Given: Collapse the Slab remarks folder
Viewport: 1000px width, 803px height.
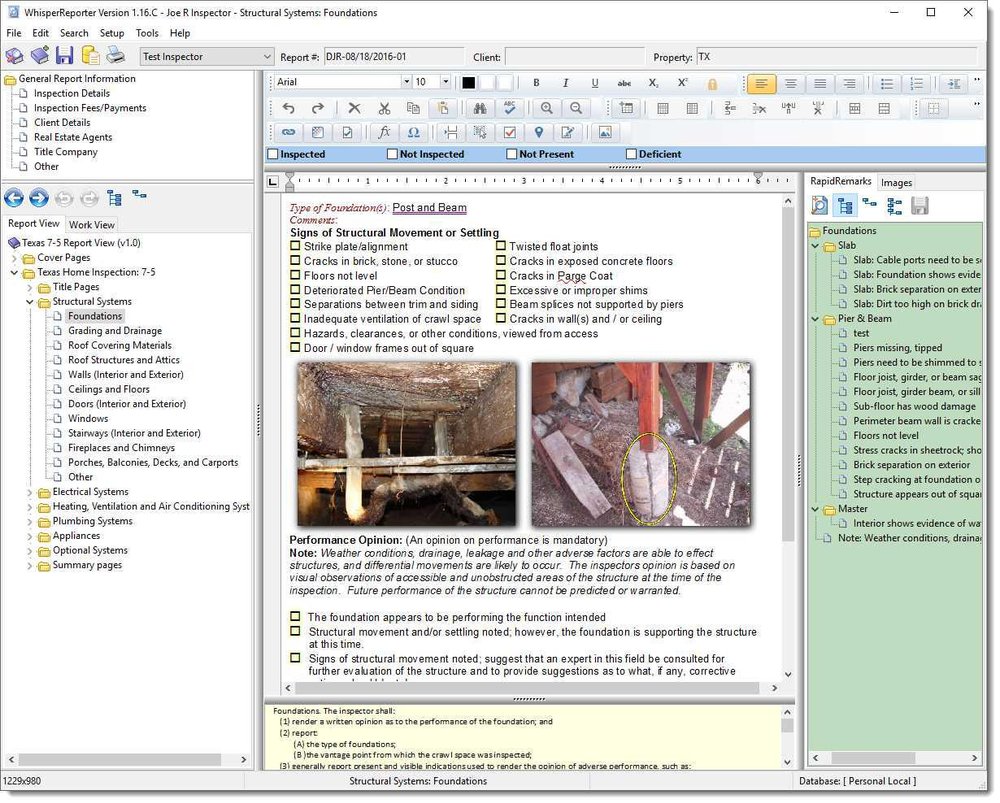Looking at the screenshot, I should pyautogui.click(x=815, y=246).
